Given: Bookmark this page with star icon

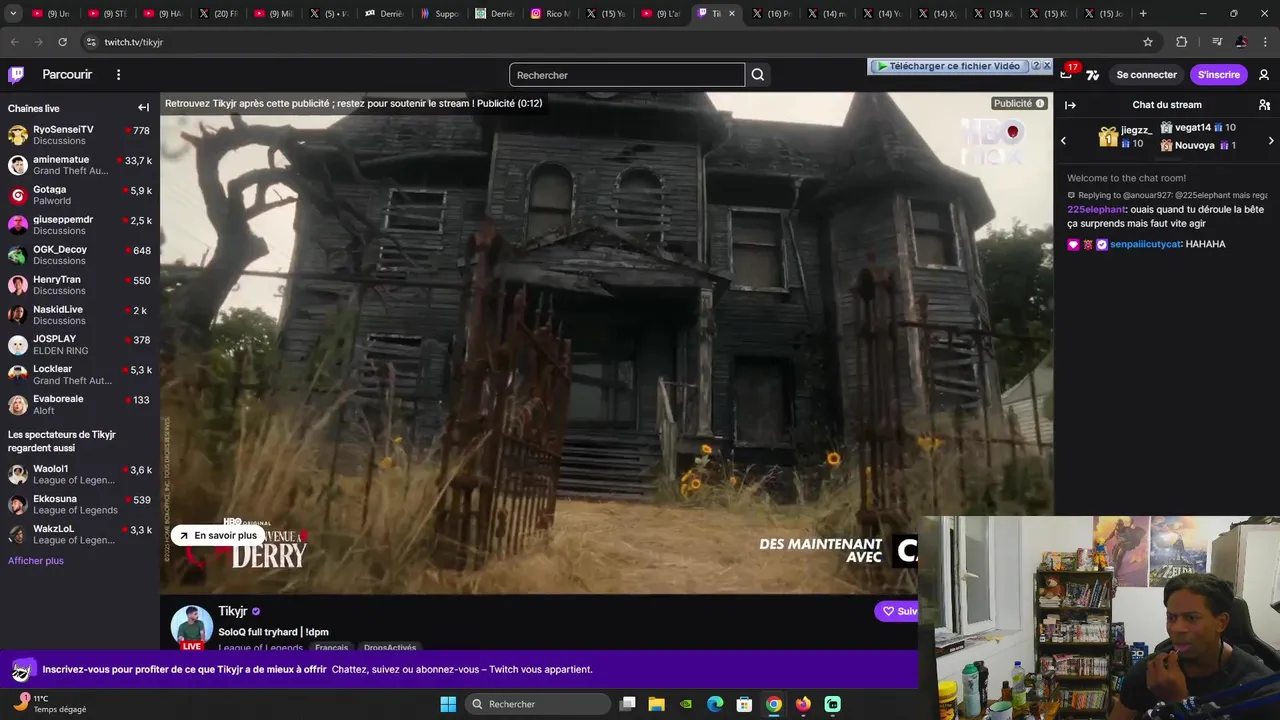Looking at the screenshot, I should pos(1148,42).
